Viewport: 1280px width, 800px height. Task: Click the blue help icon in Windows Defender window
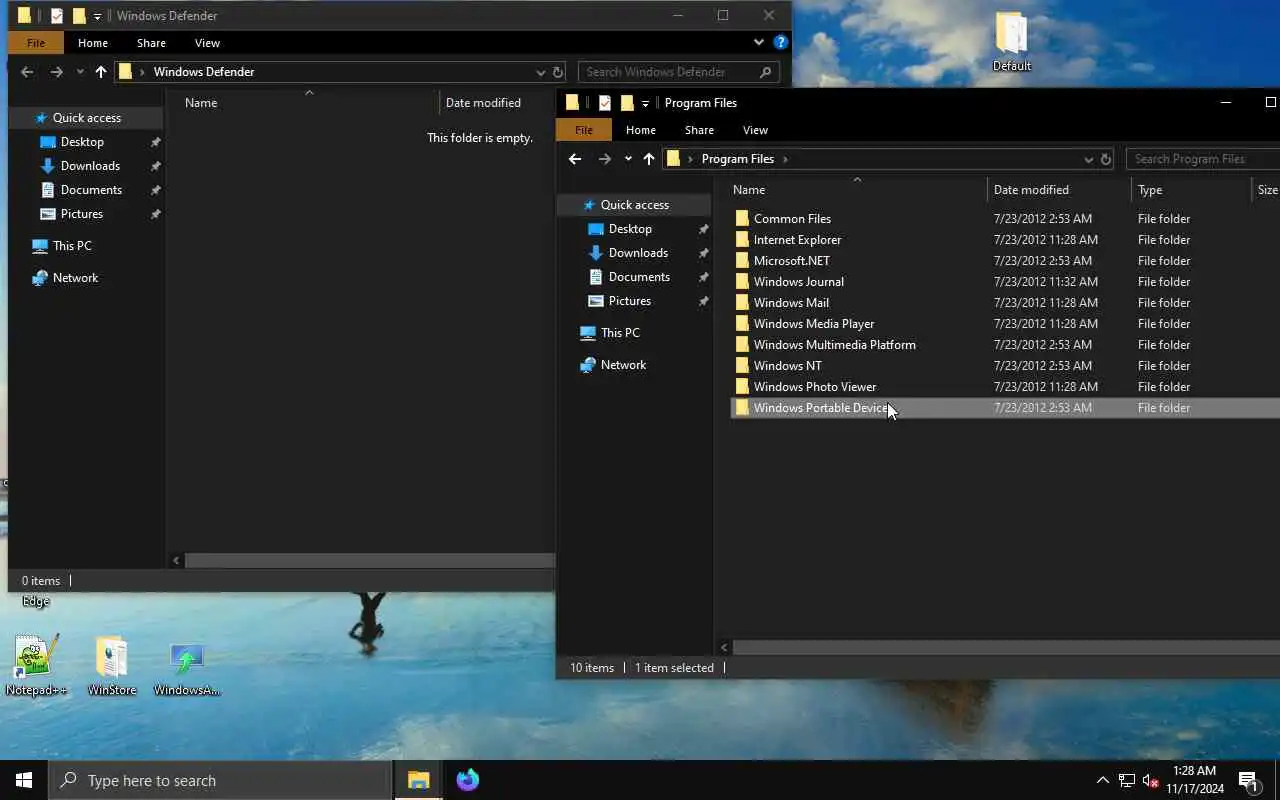781,43
